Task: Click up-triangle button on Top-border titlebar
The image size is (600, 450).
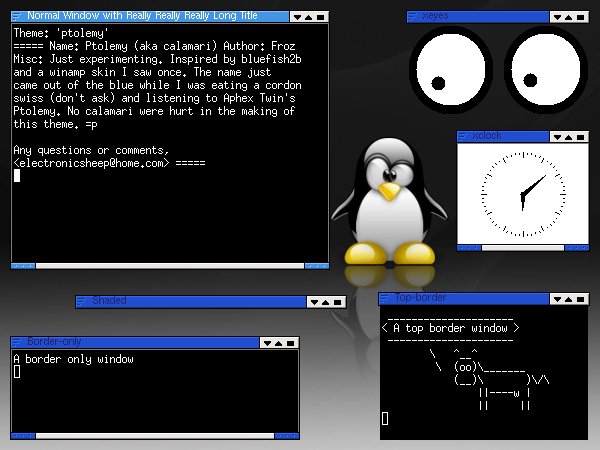Action: 569,299
